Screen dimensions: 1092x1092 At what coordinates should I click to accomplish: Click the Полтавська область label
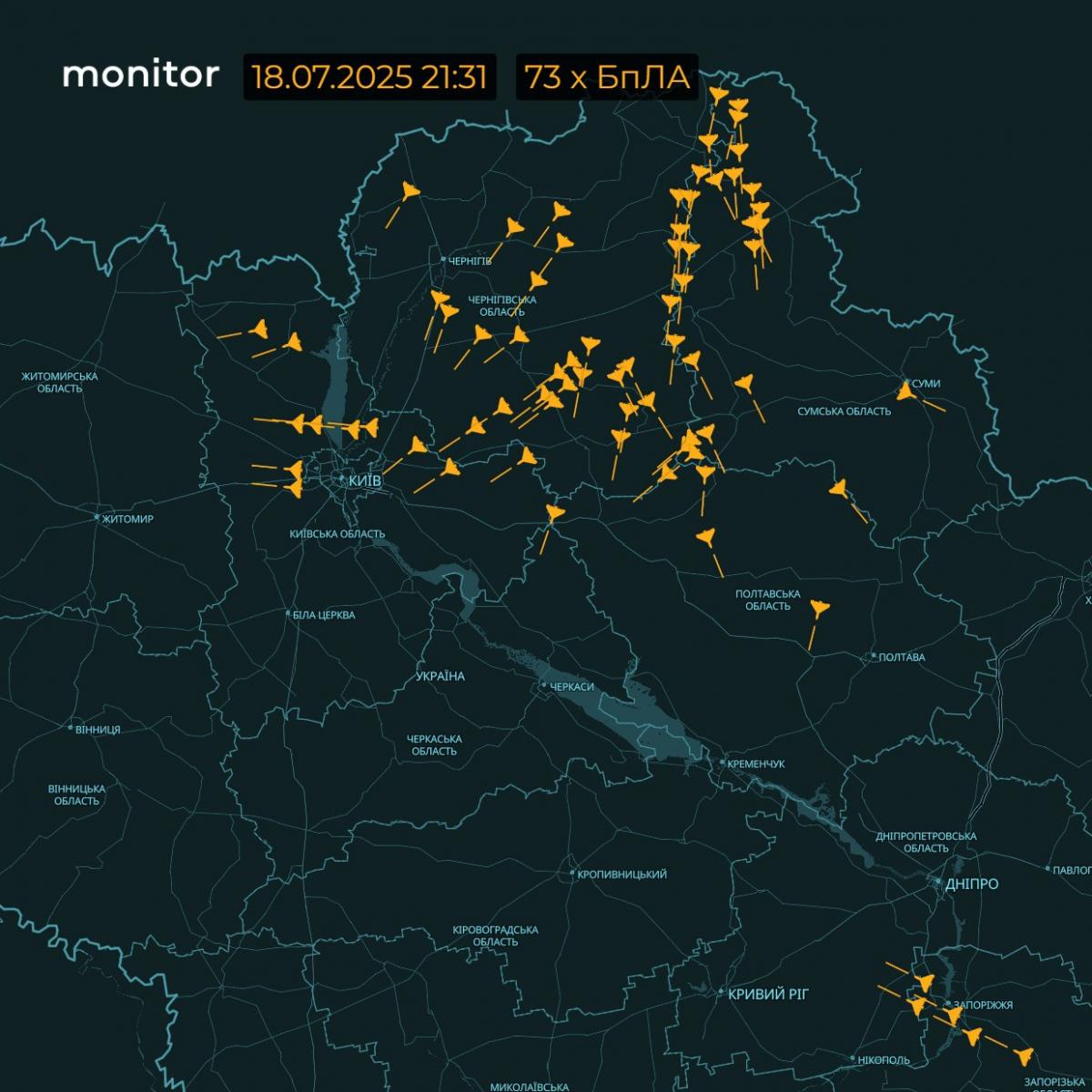click(768, 600)
